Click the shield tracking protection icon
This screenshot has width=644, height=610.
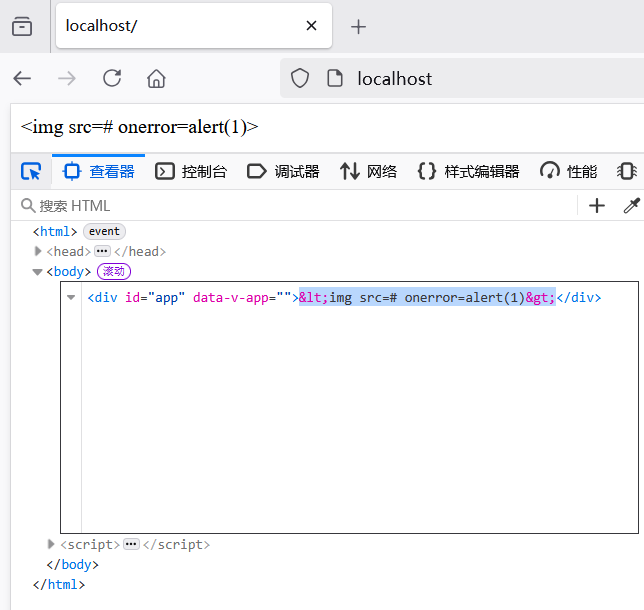tap(299, 78)
